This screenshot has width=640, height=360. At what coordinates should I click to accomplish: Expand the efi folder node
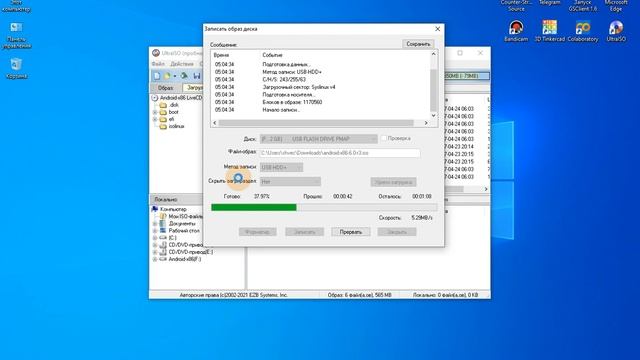(x=155, y=119)
